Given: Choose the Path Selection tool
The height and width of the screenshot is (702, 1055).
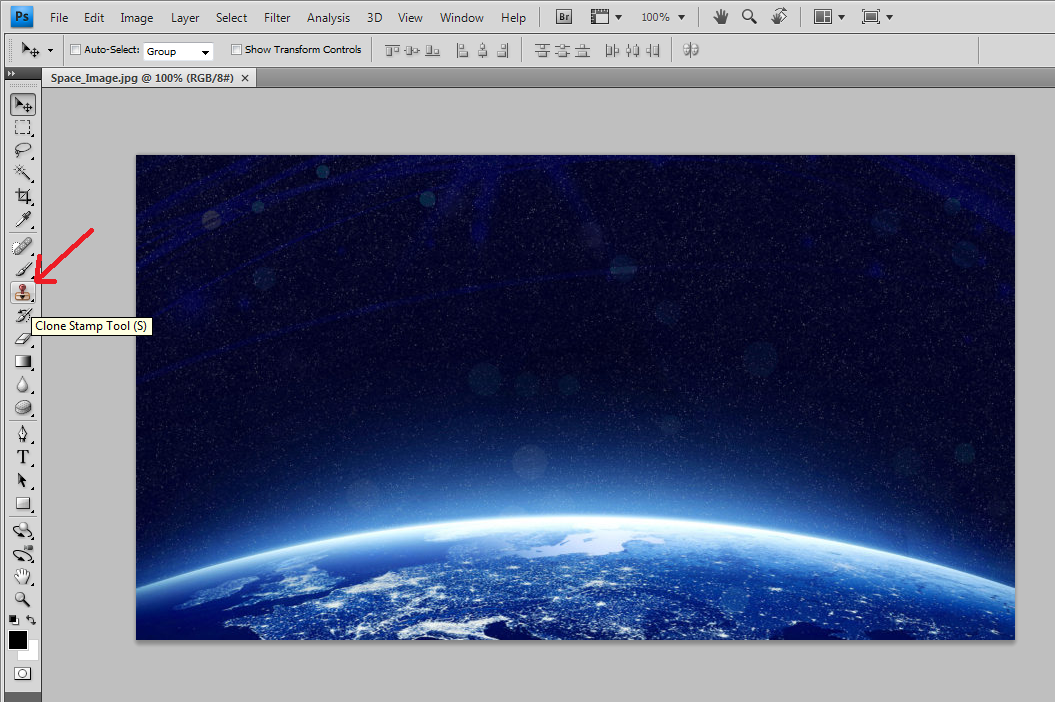Looking at the screenshot, I should tap(23, 480).
